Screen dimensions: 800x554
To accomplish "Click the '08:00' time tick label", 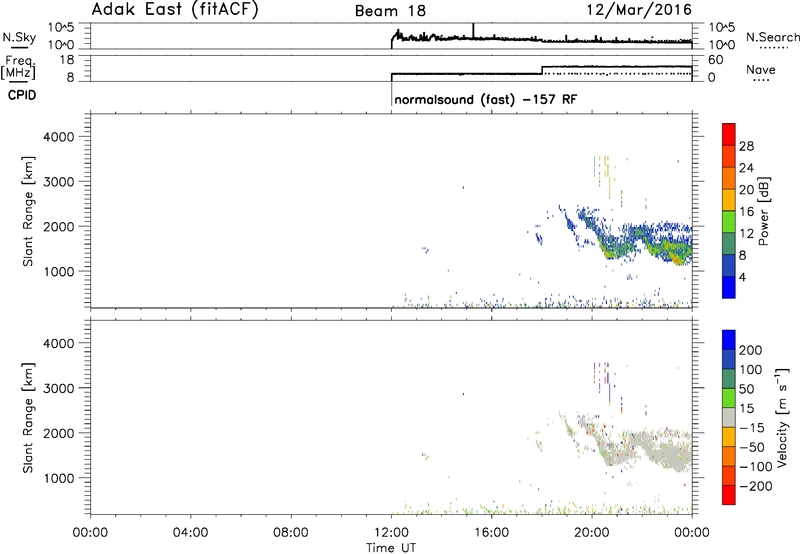I will (291, 533).
